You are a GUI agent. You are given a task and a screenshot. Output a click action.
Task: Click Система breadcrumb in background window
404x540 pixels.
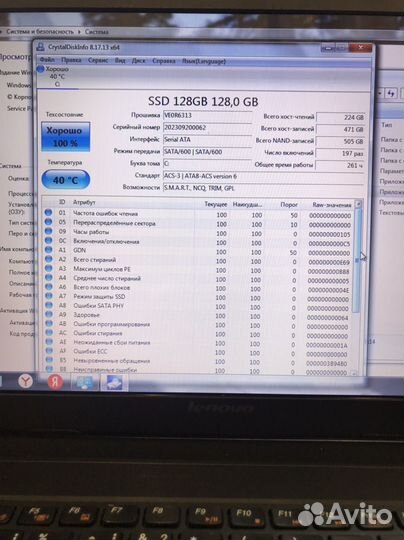(x=97, y=32)
